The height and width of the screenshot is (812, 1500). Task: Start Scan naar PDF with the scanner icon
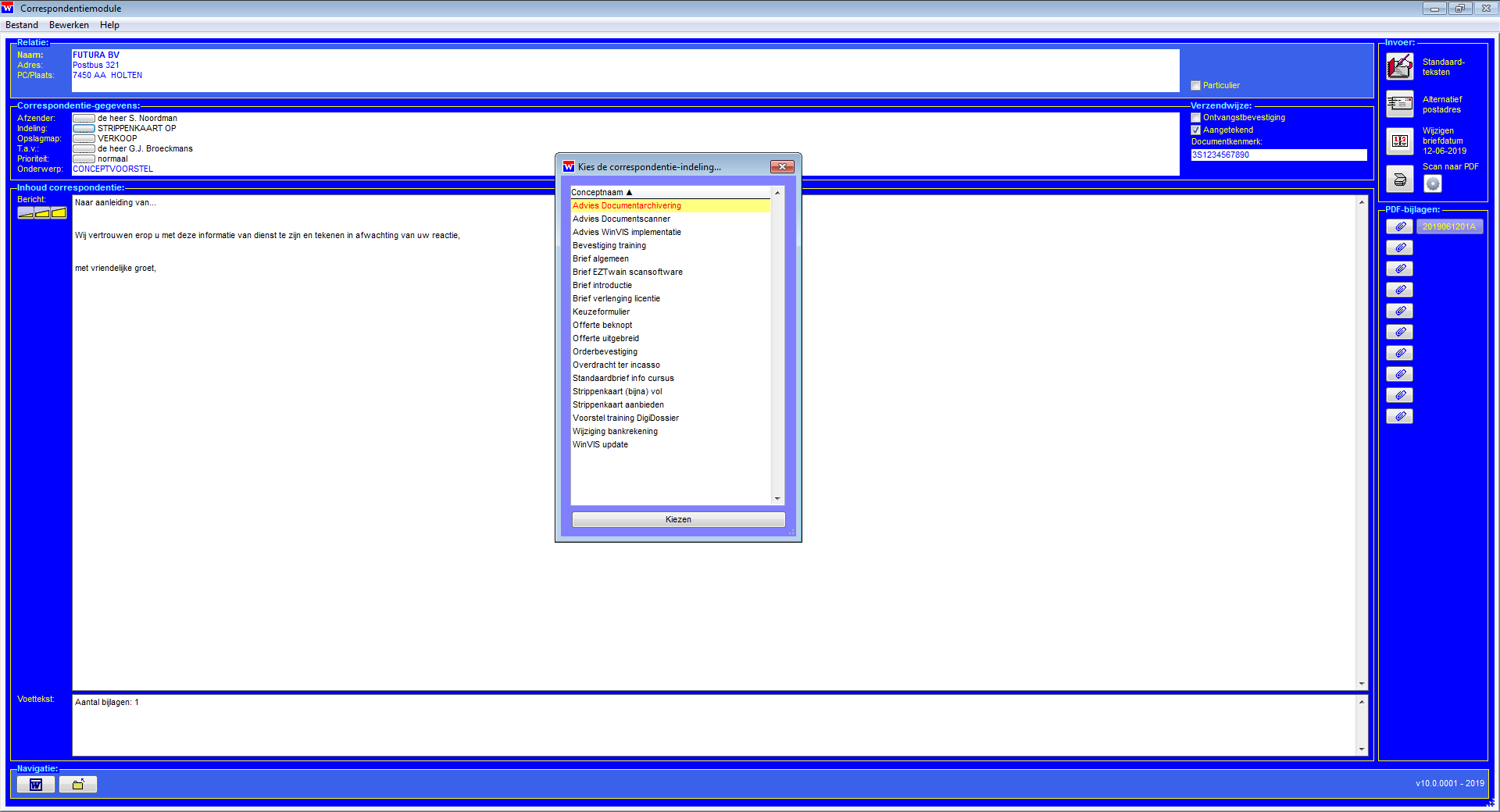pos(1399,179)
